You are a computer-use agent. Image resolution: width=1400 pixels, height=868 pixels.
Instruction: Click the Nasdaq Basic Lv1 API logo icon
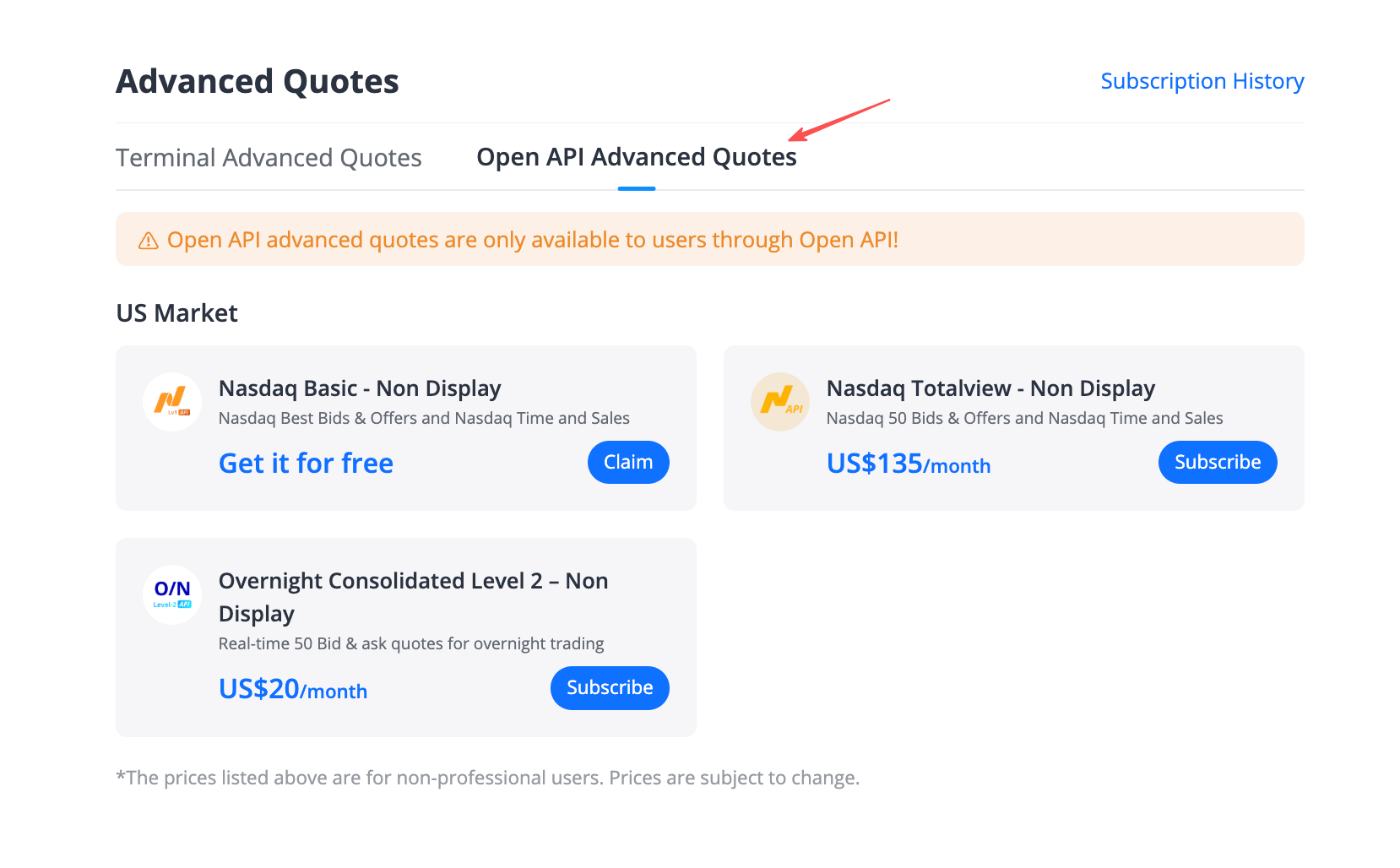172,402
